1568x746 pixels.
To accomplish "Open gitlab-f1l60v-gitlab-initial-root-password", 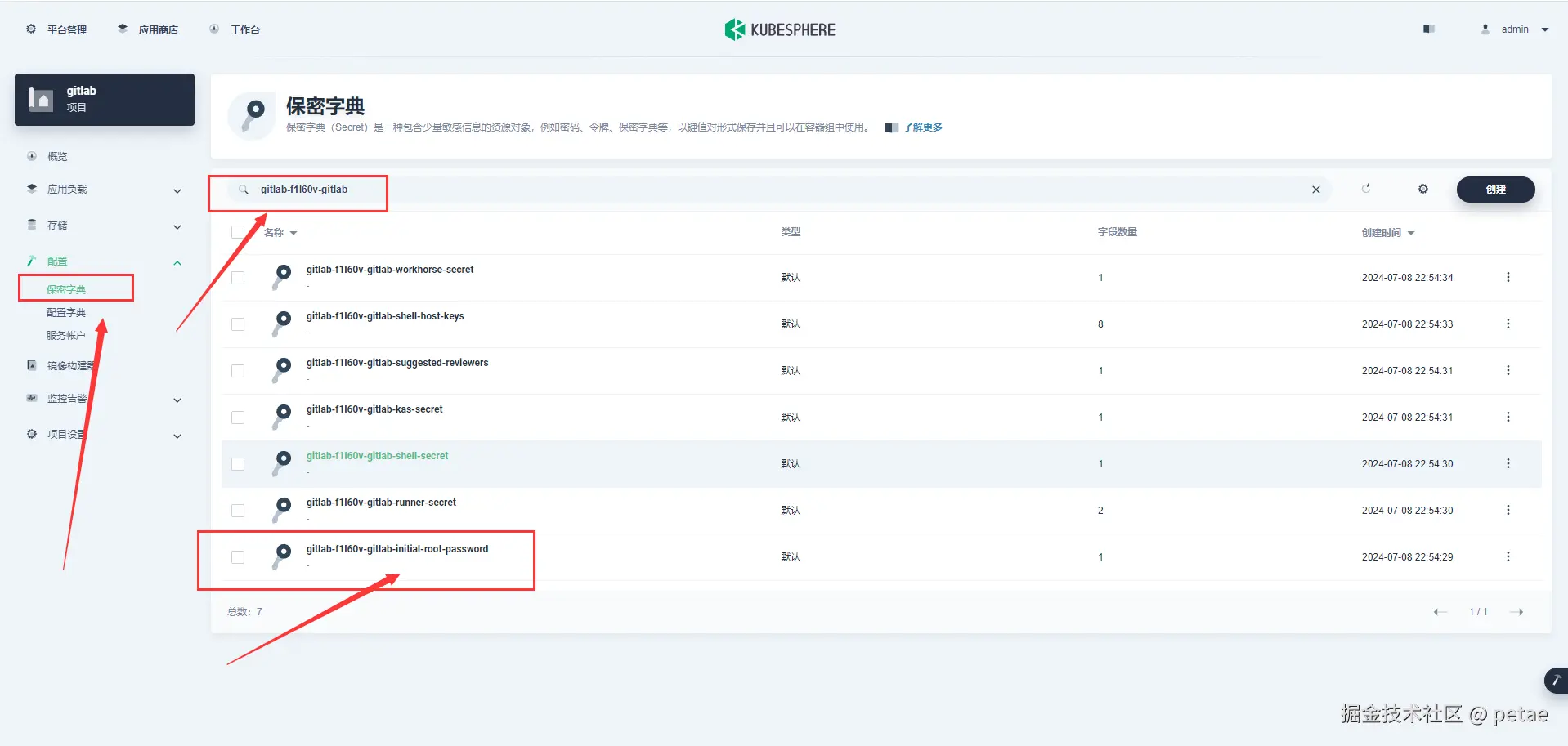I will pyautogui.click(x=397, y=549).
